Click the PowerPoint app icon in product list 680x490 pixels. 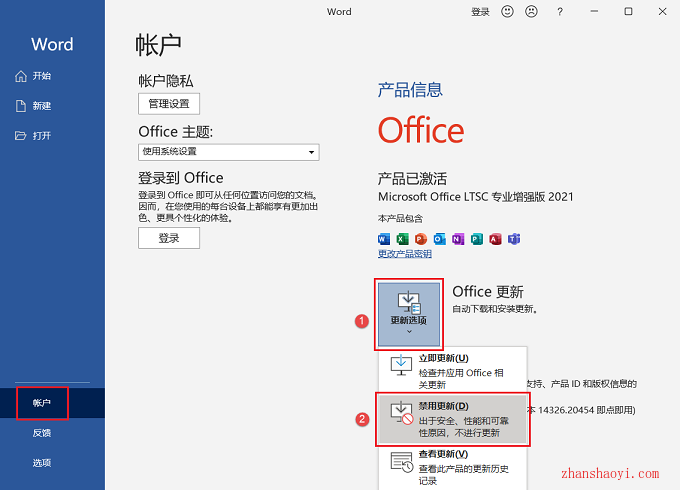point(421,239)
